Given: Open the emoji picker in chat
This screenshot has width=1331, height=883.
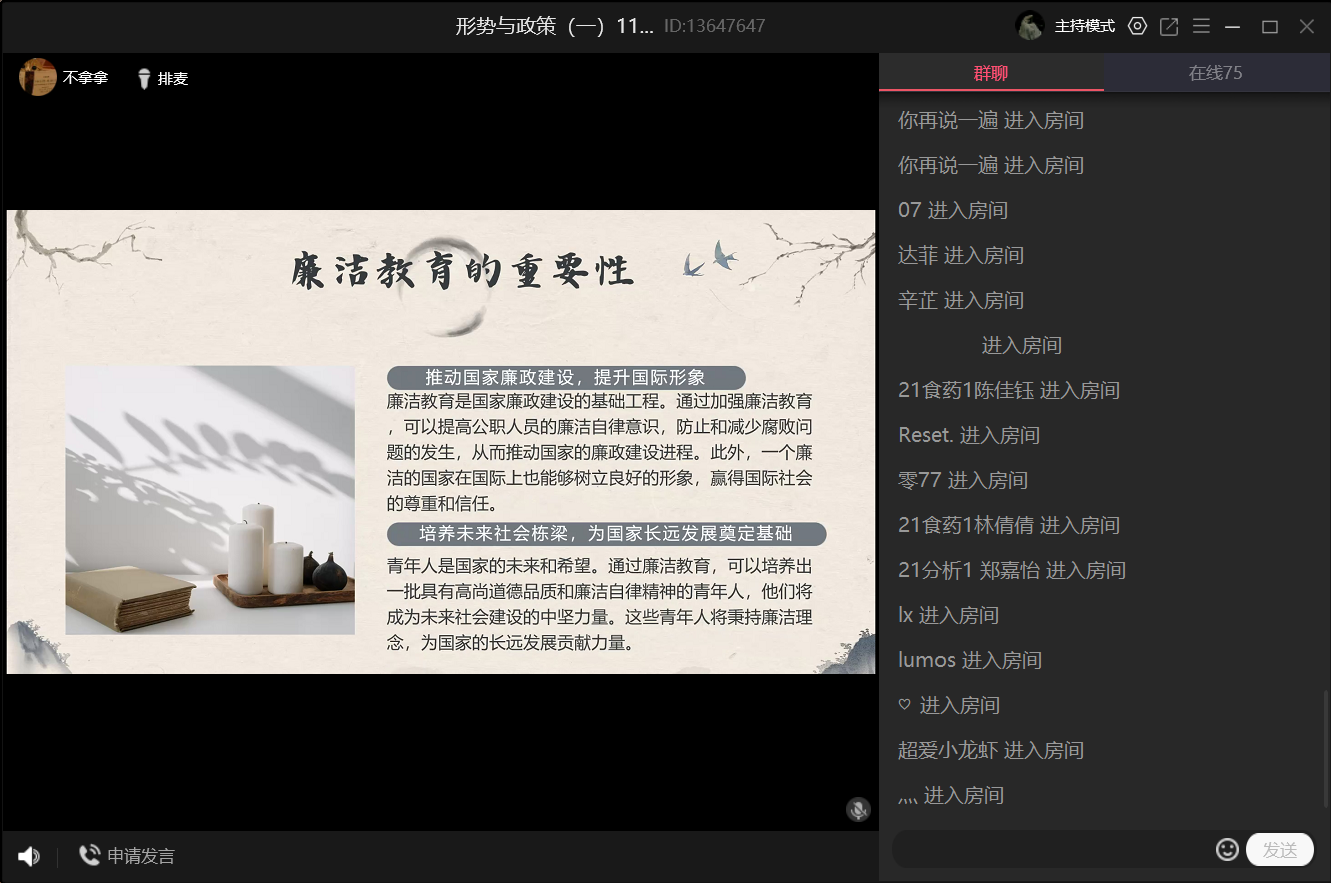Looking at the screenshot, I should tap(1227, 850).
